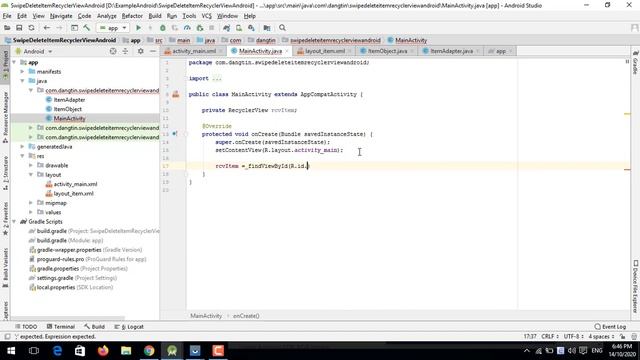This screenshot has width=640, height=360.
Task: Open Project panel gear settings
Action: pos(140,51)
